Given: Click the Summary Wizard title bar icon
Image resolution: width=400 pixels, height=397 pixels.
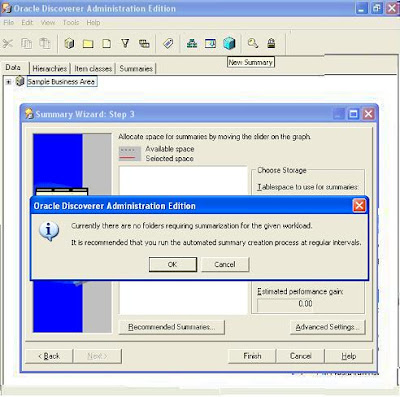Looking at the screenshot, I should coord(29,114).
